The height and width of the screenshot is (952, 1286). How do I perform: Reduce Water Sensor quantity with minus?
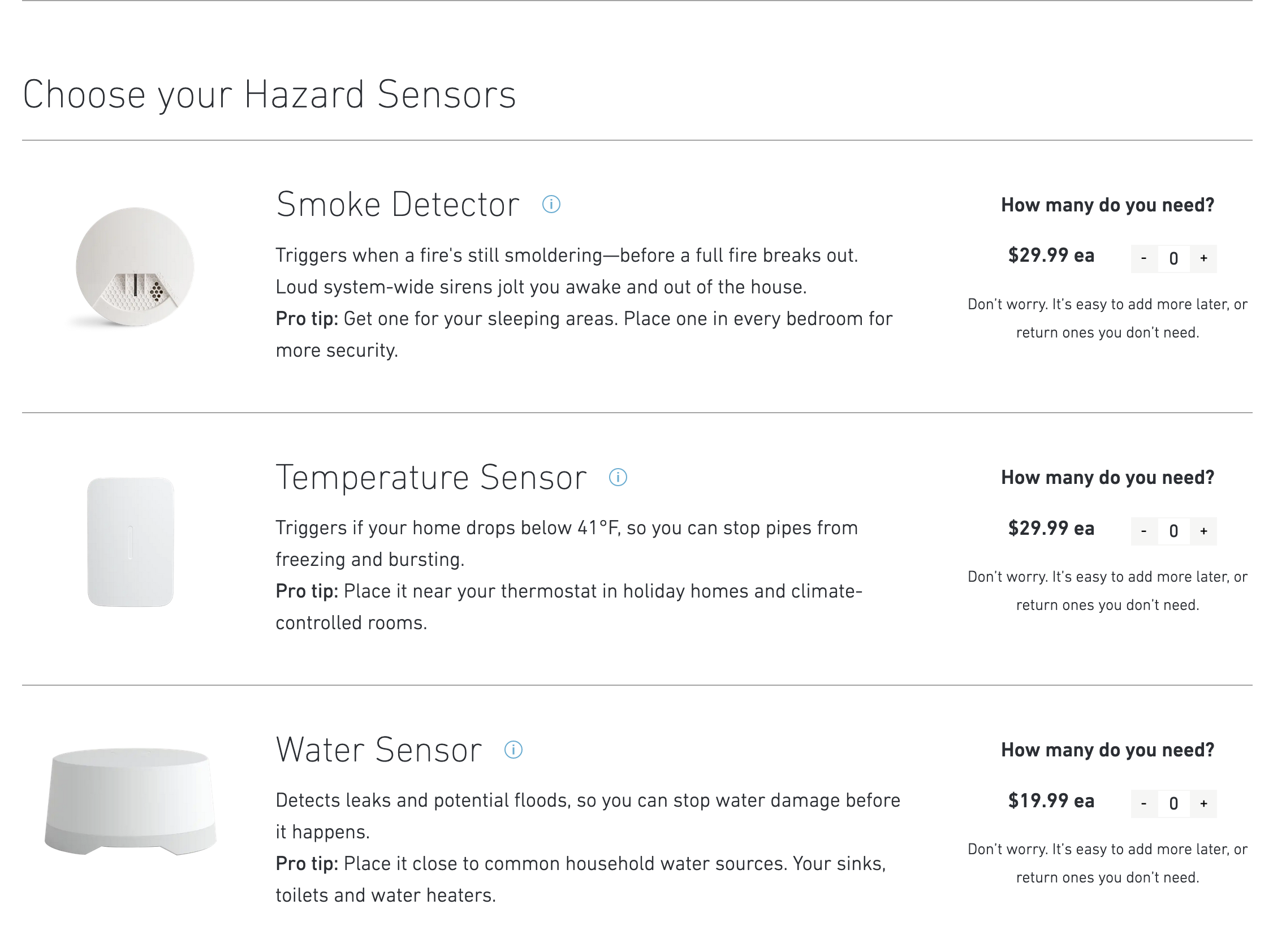pos(1143,804)
